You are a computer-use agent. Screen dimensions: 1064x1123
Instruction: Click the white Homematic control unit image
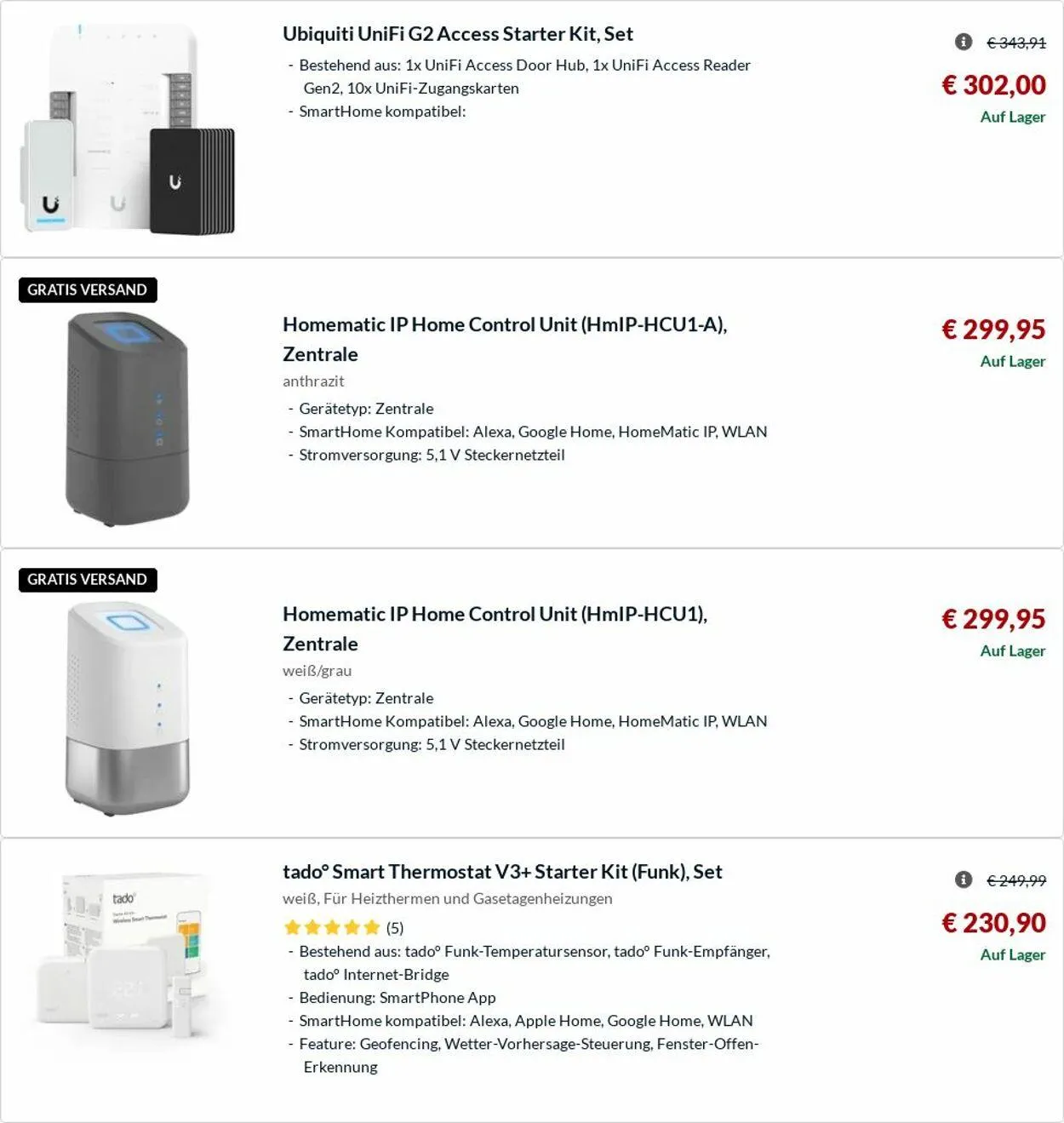coord(128,708)
